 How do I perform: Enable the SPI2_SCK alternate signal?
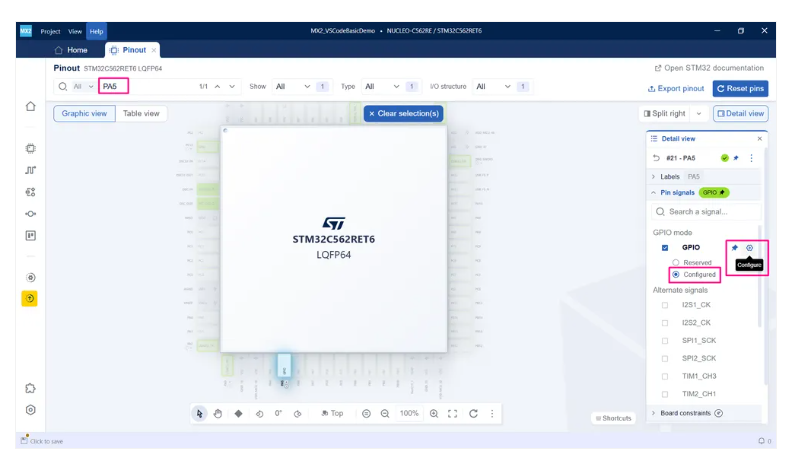click(x=665, y=358)
